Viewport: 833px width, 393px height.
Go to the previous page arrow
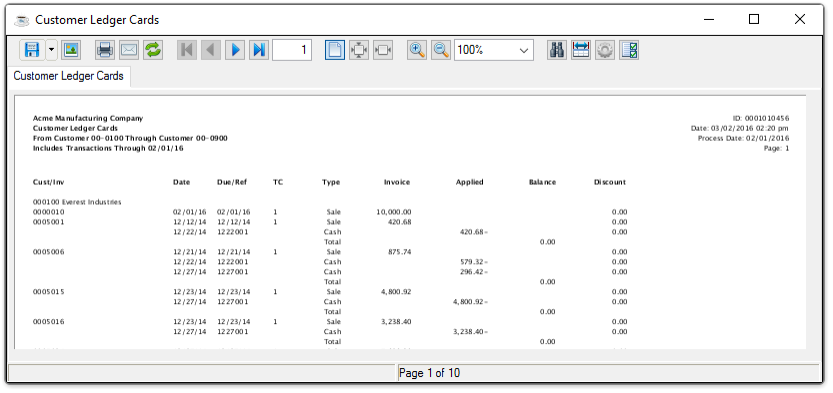click(210, 50)
